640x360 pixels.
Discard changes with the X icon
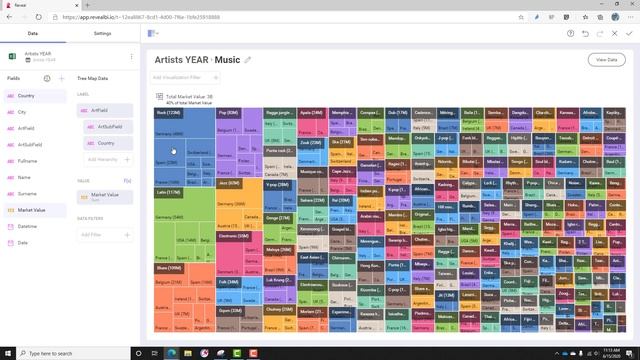pos(615,33)
